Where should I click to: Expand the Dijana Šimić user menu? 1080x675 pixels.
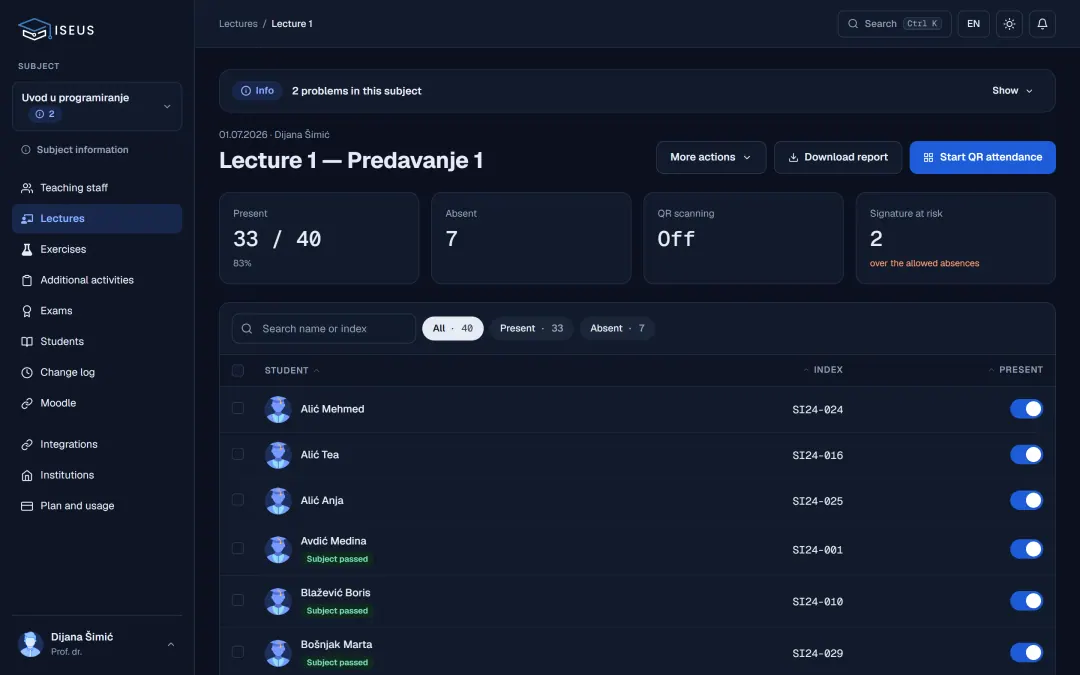pos(97,644)
